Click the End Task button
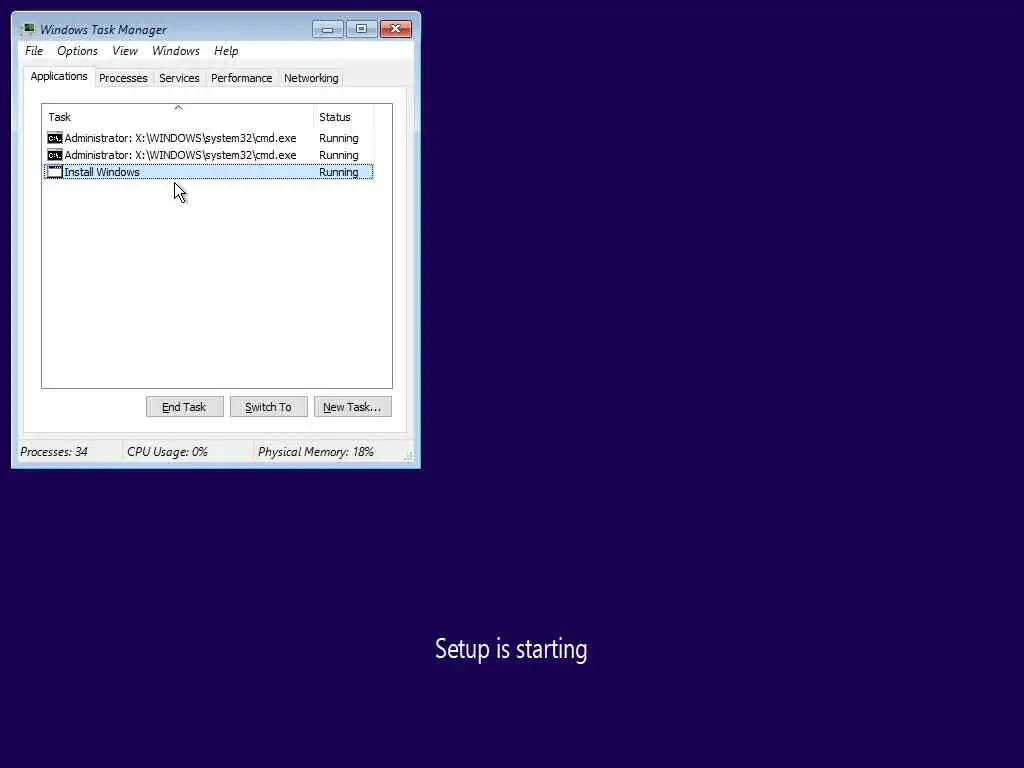This screenshot has height=768, width=1024. [x=184, y=407]
